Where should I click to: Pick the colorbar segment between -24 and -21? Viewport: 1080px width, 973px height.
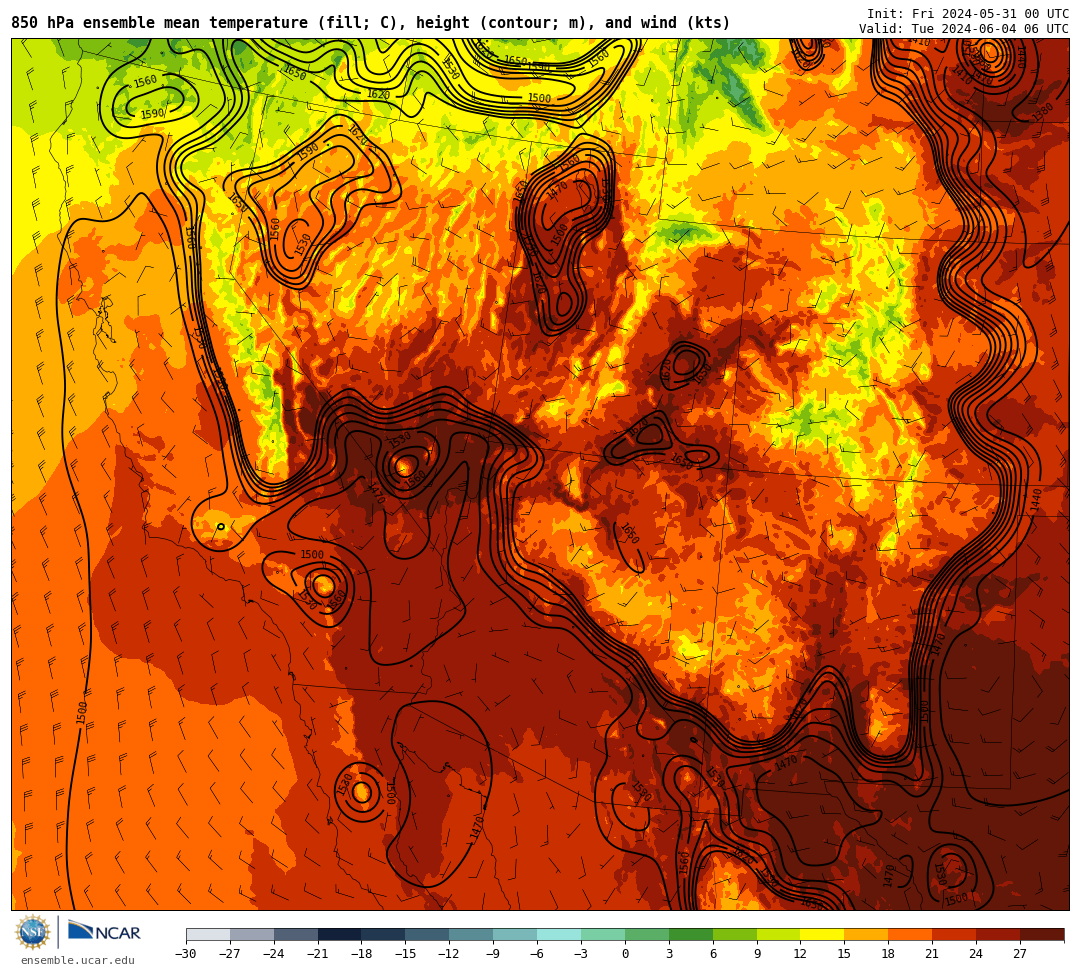(296, 934)
